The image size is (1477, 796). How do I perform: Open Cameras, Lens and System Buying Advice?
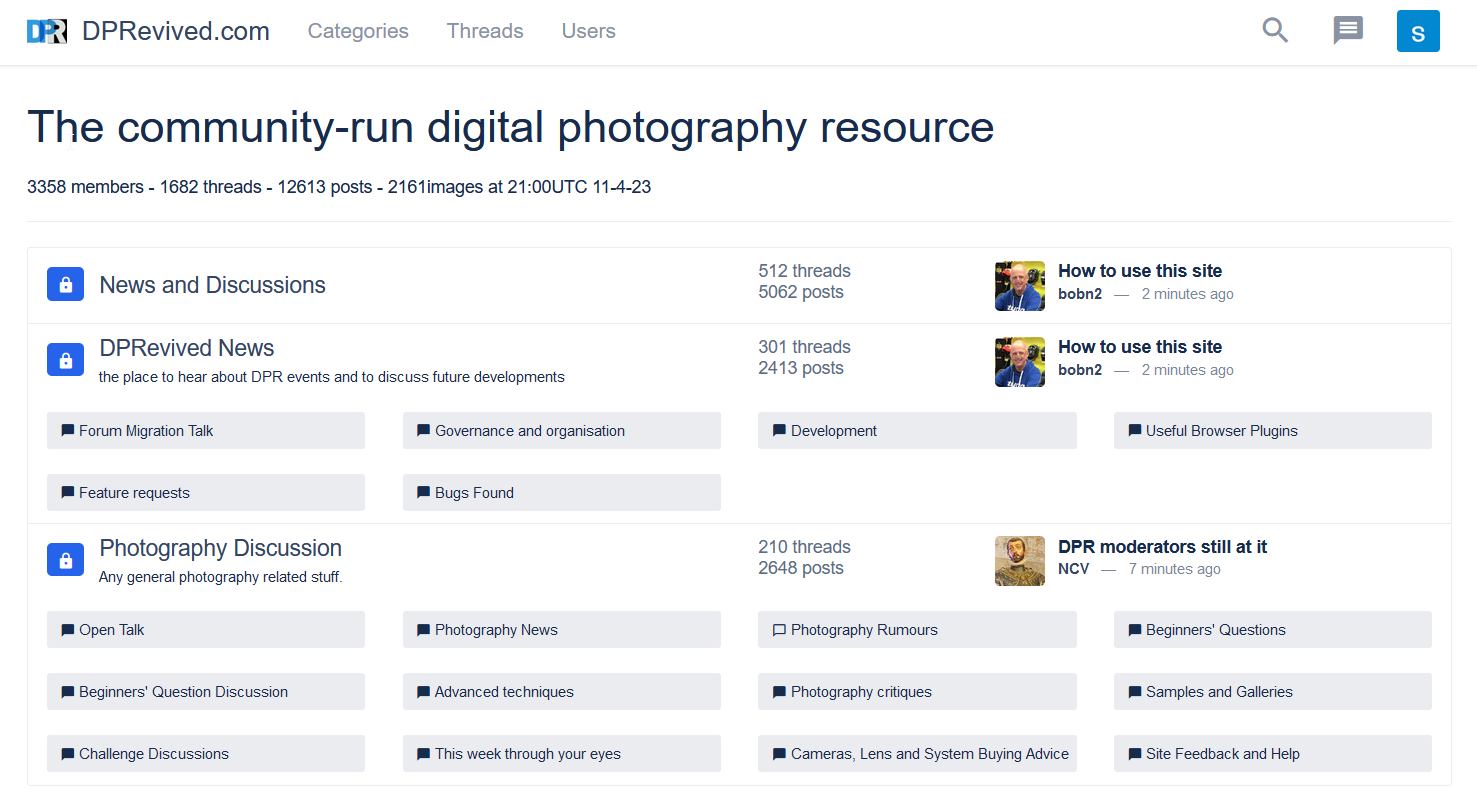click(917, 754)
